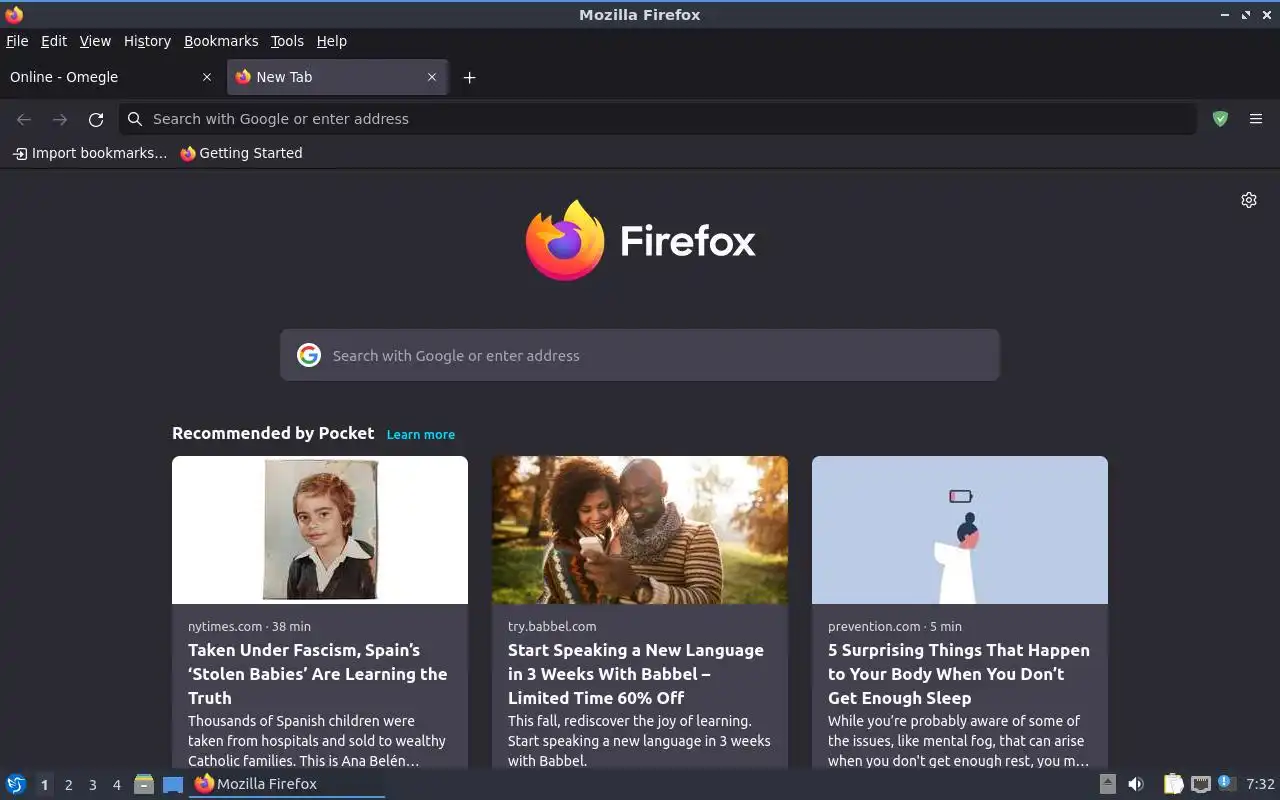Focus the page center Google search box
Image resolution: width=1280 pixels, height=800 pixels.
[x=640, y=355]
